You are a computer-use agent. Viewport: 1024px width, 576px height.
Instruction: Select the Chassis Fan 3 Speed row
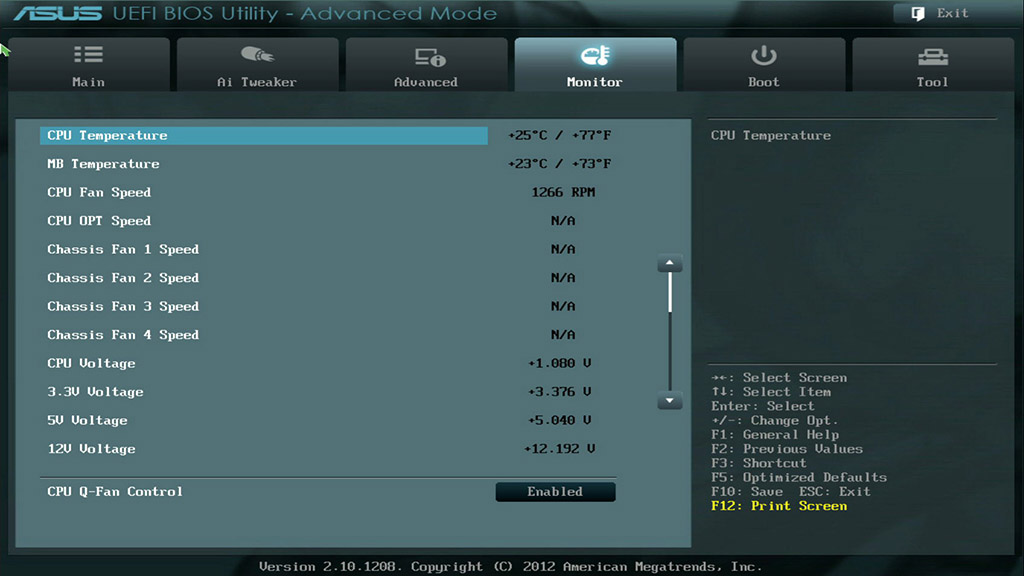[329, 306]
